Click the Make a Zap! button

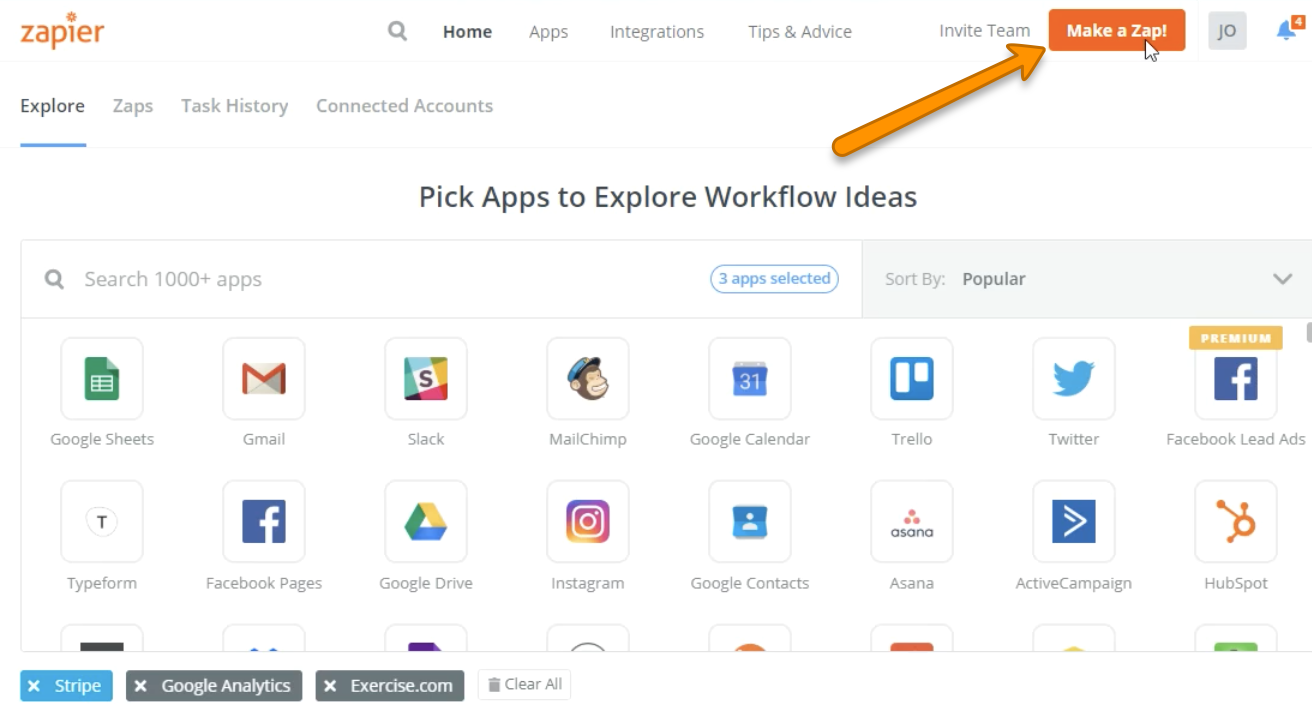(x=1116, y=31)
